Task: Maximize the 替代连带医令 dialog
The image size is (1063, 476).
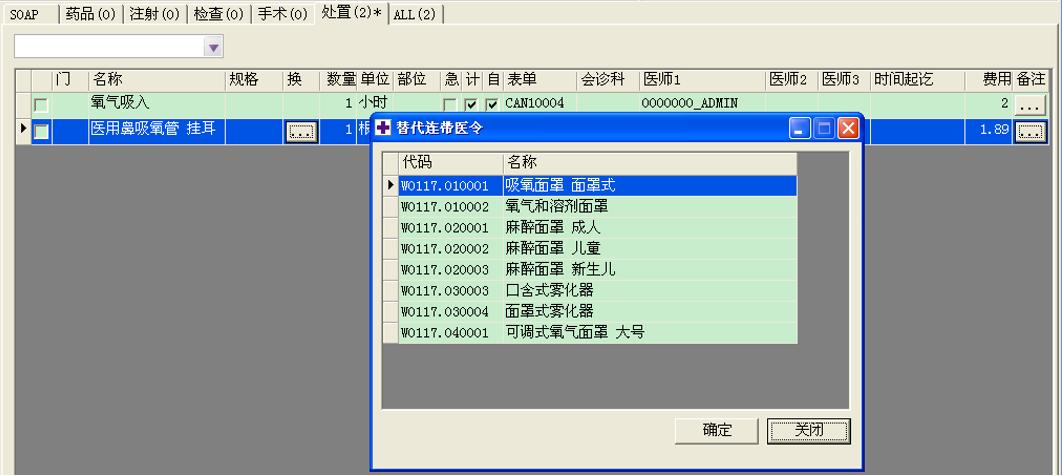Action: point(823,128)
